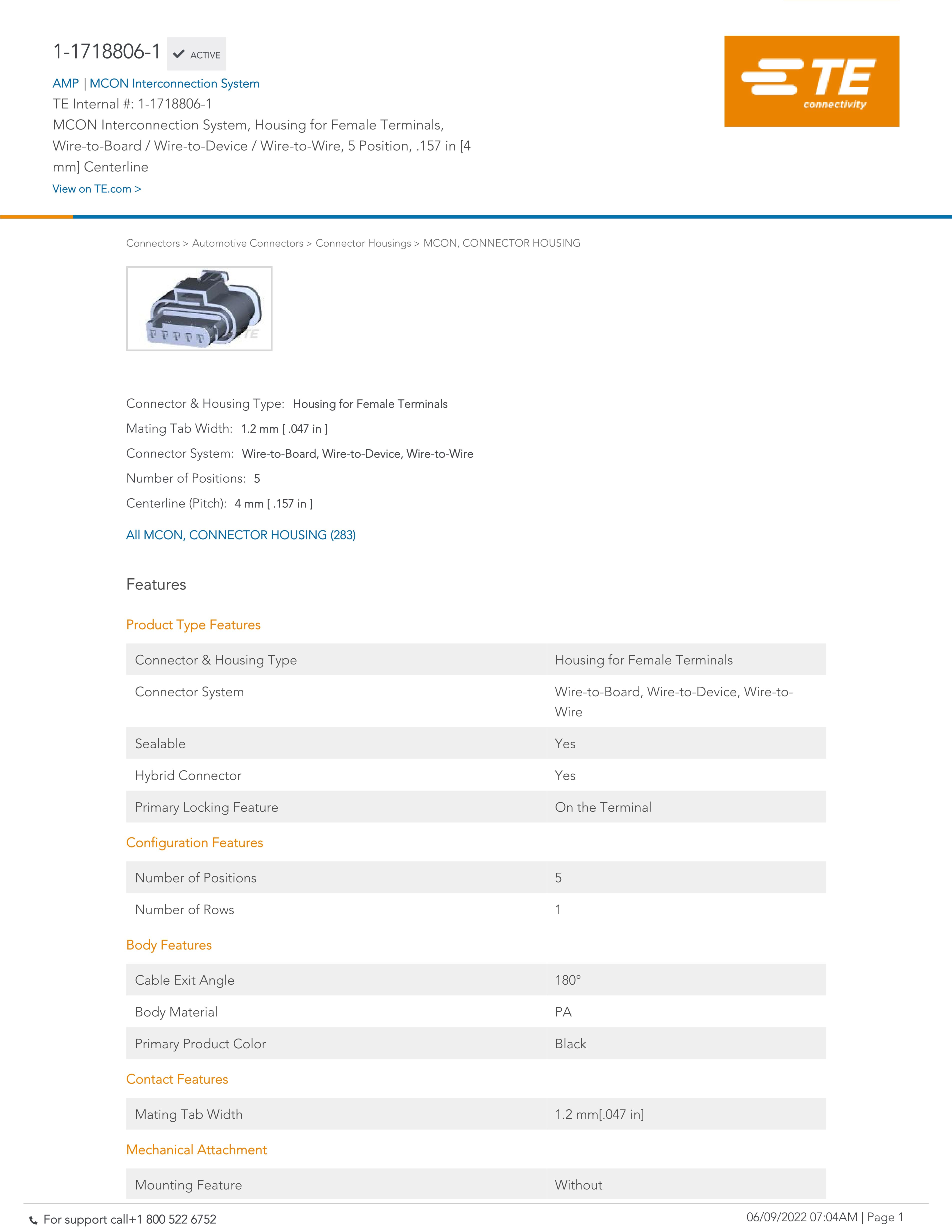Screen dimensions: 952x1232
Task: Click the View on TE.com link
Action: pos(96,189)
